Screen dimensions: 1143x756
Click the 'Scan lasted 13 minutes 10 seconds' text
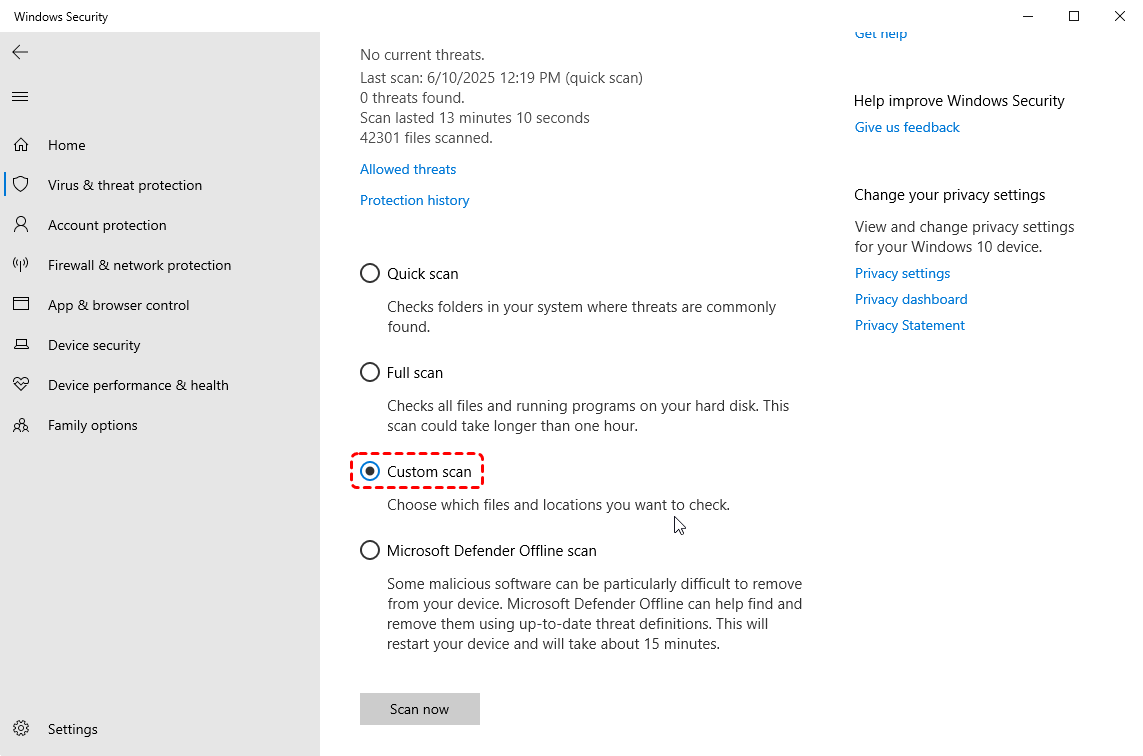click(475, 118)
